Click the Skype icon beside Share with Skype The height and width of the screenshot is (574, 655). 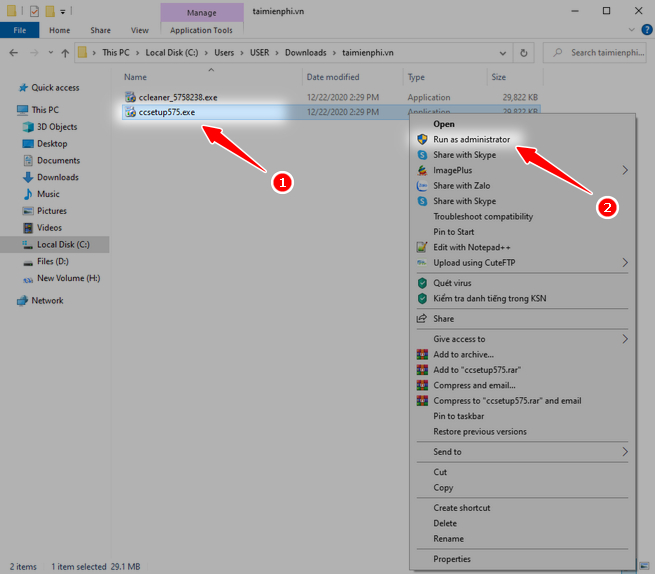point(422,155)
